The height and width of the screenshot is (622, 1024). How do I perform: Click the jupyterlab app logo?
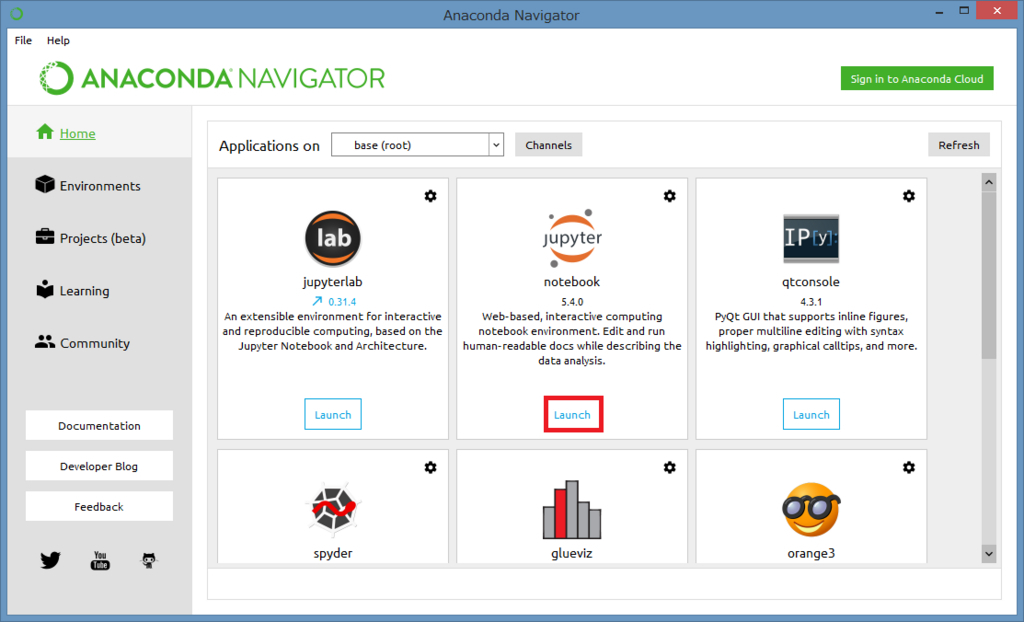point(333,238)
